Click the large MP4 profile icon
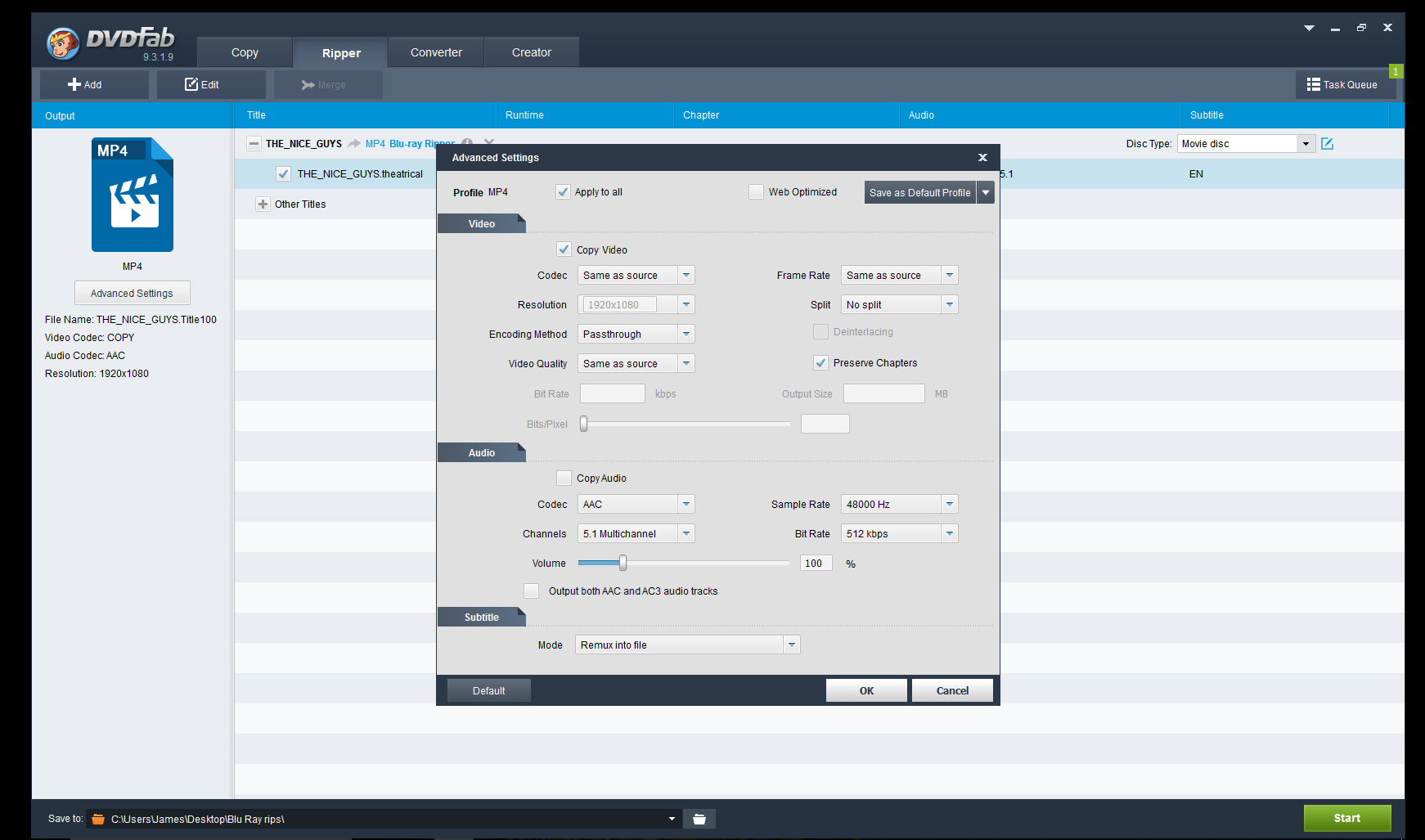This screenshot has width=1425, height=840. tap(133, 195)
